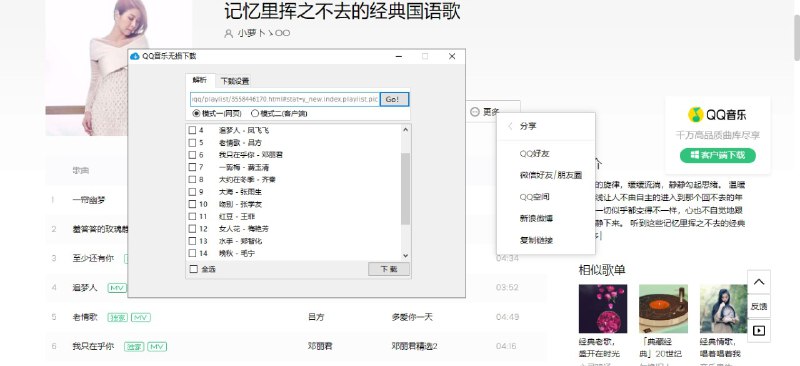Click song title 老情歌 in the web list
This screenshot has height=366, width=800.
coord(85,317)
